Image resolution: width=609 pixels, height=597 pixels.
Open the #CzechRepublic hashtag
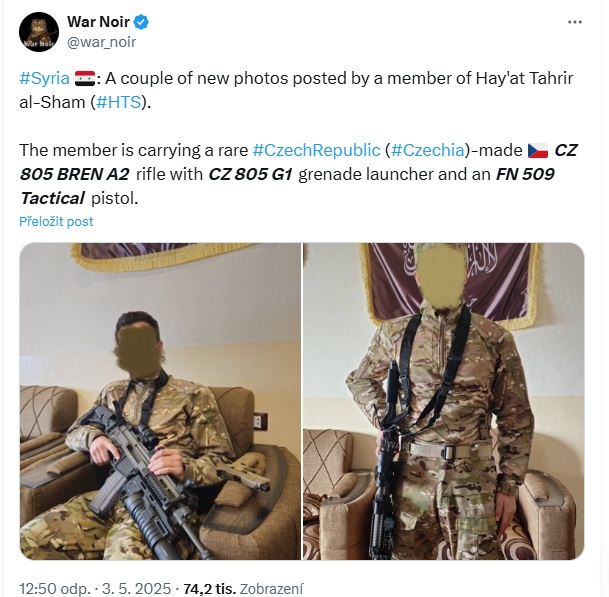(316, 150)
